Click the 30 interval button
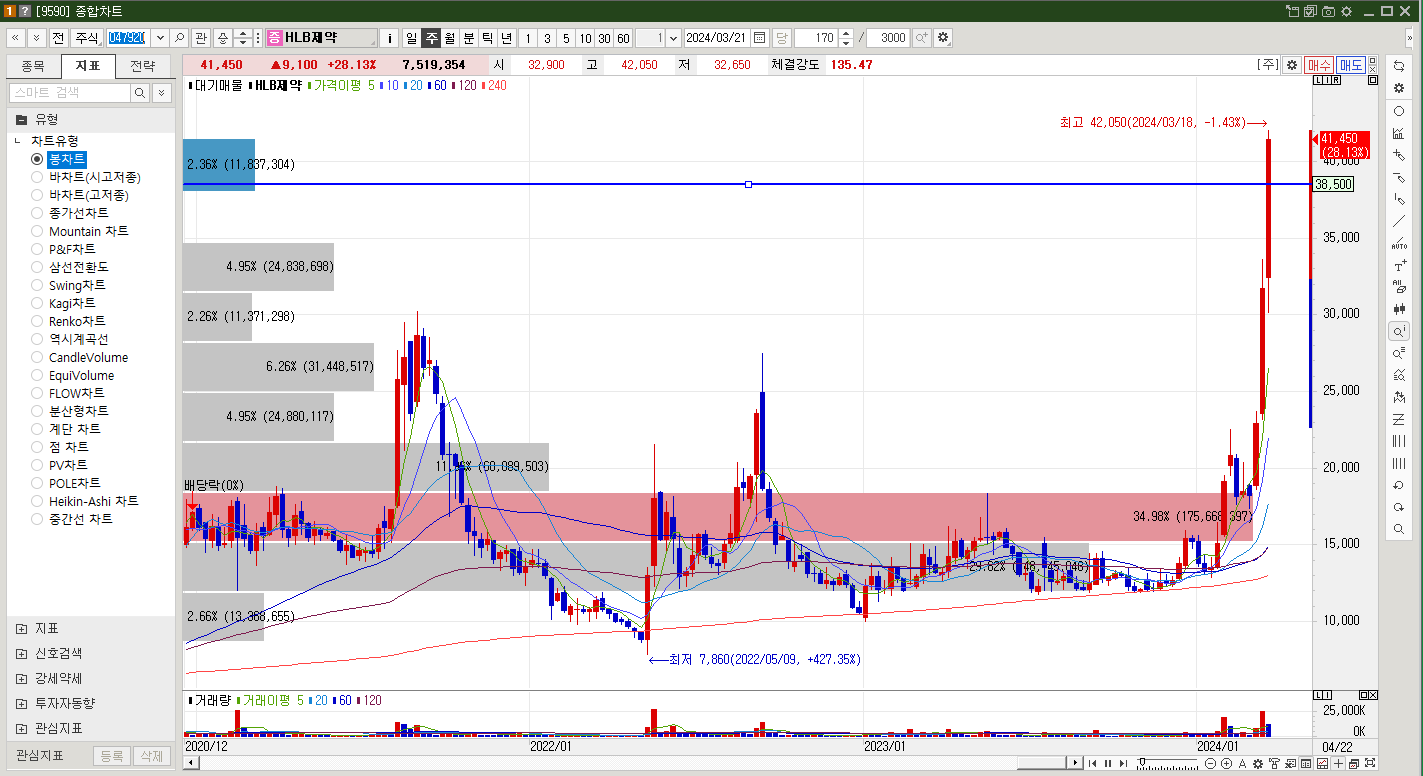The image size is (1423, 776). click(x=604, y=38)
